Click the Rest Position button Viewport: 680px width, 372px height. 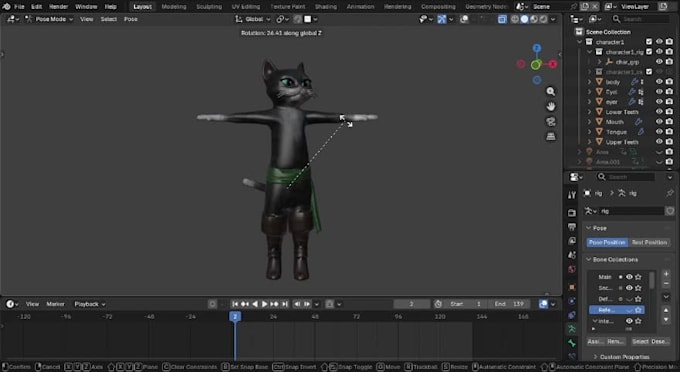(x=649, y=242)
